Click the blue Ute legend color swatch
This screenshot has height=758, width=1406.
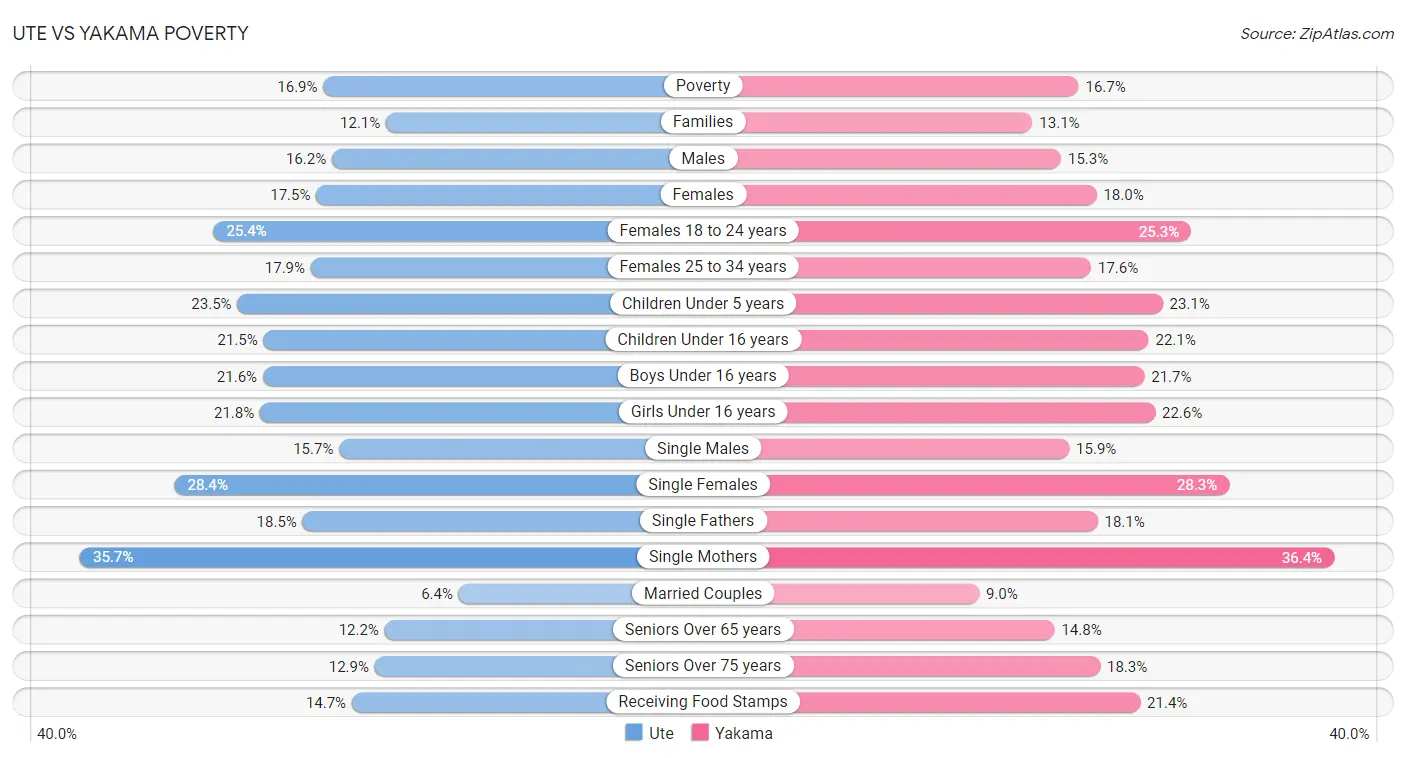click(634, 733)
